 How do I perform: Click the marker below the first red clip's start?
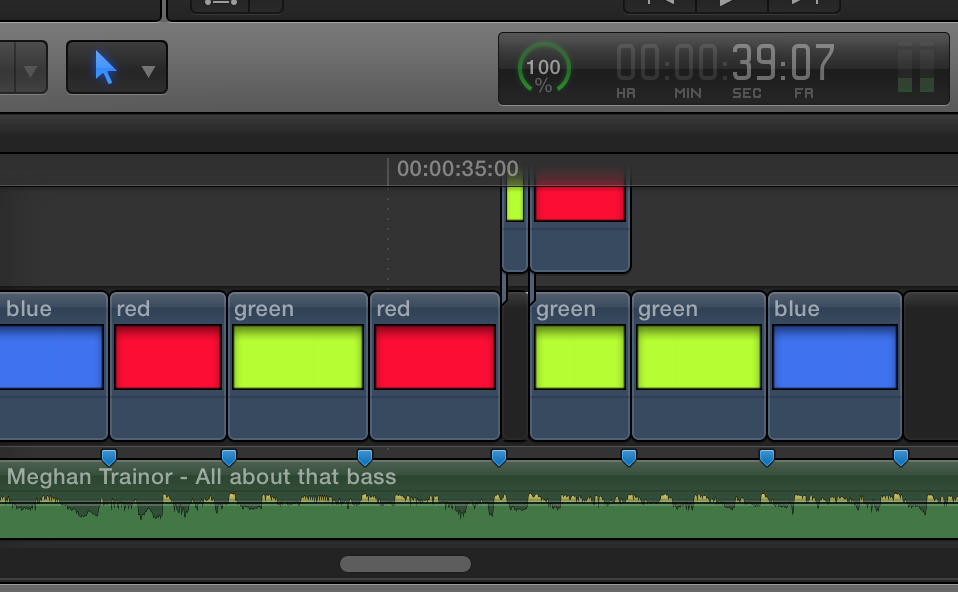pyautogui.click(x=109, y=458)
